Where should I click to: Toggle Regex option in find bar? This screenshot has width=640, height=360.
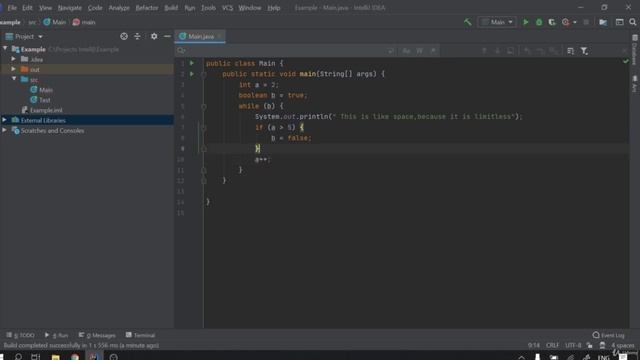point(433,51)
